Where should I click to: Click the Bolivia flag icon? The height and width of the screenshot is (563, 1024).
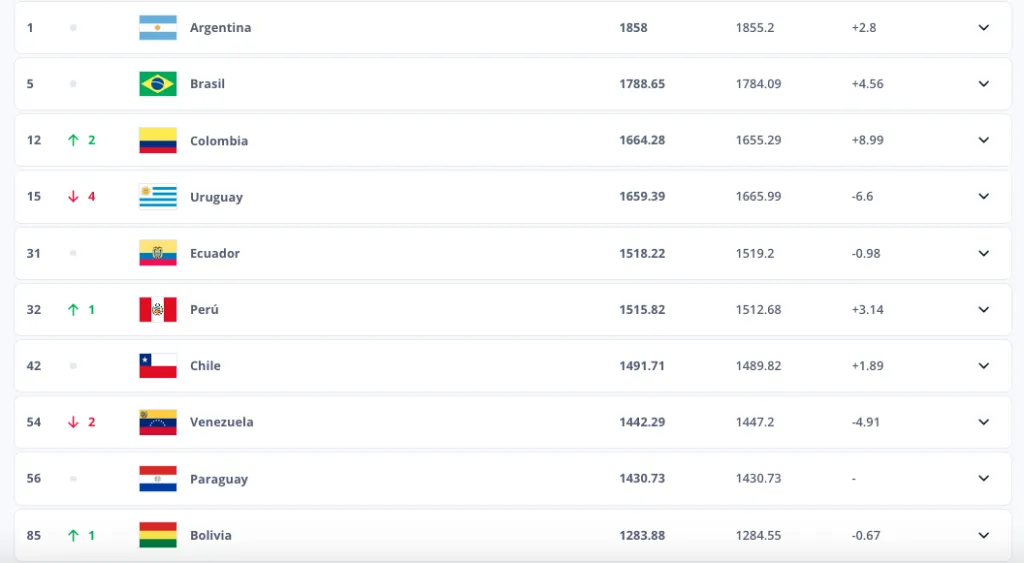[x=158, y=535]
